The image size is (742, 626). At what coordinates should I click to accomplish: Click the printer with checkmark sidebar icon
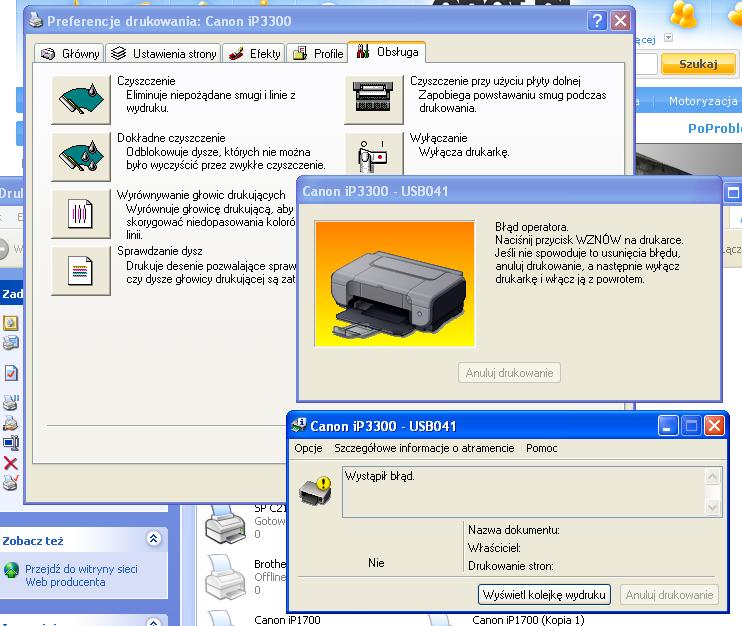(x=11, y=482)
